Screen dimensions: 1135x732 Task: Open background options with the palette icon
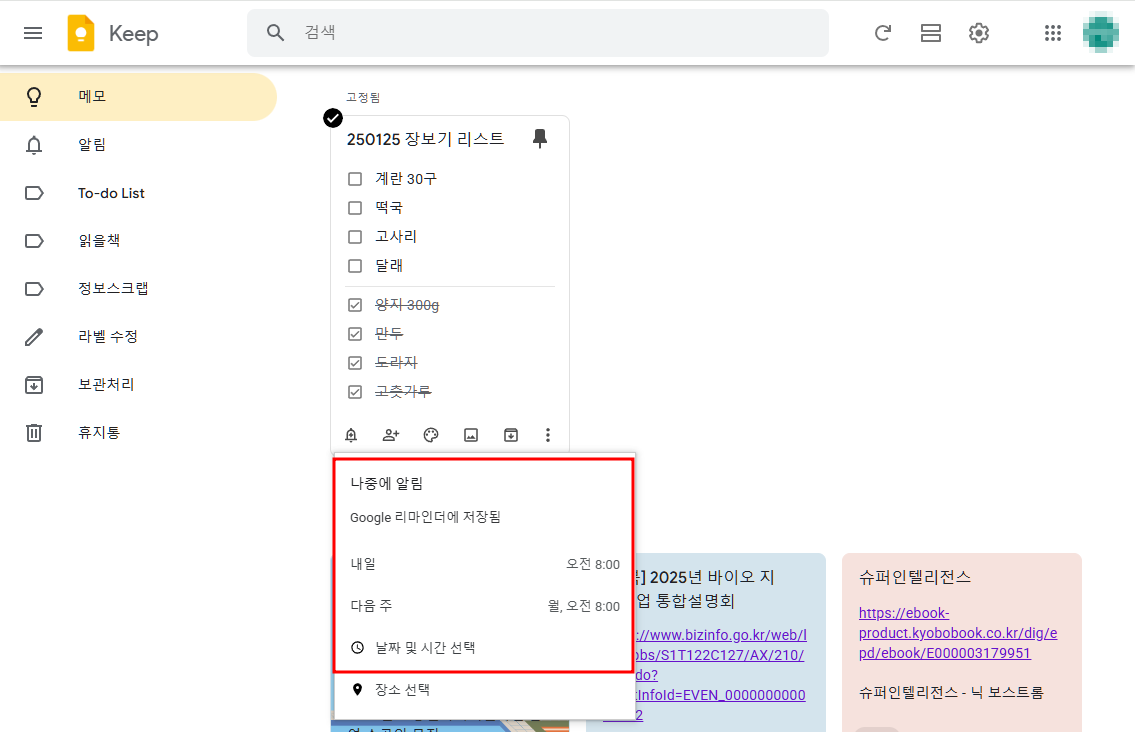coord(430,435)
